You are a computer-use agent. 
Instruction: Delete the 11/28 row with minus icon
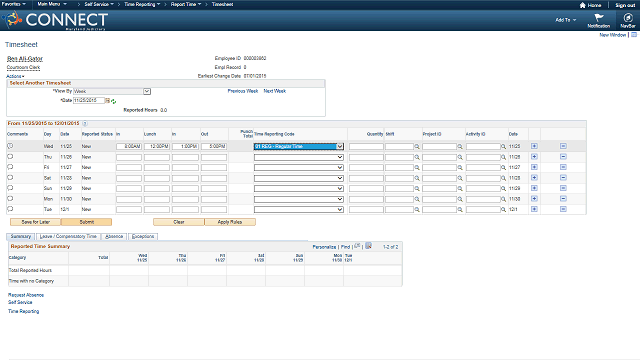[563, 178]
